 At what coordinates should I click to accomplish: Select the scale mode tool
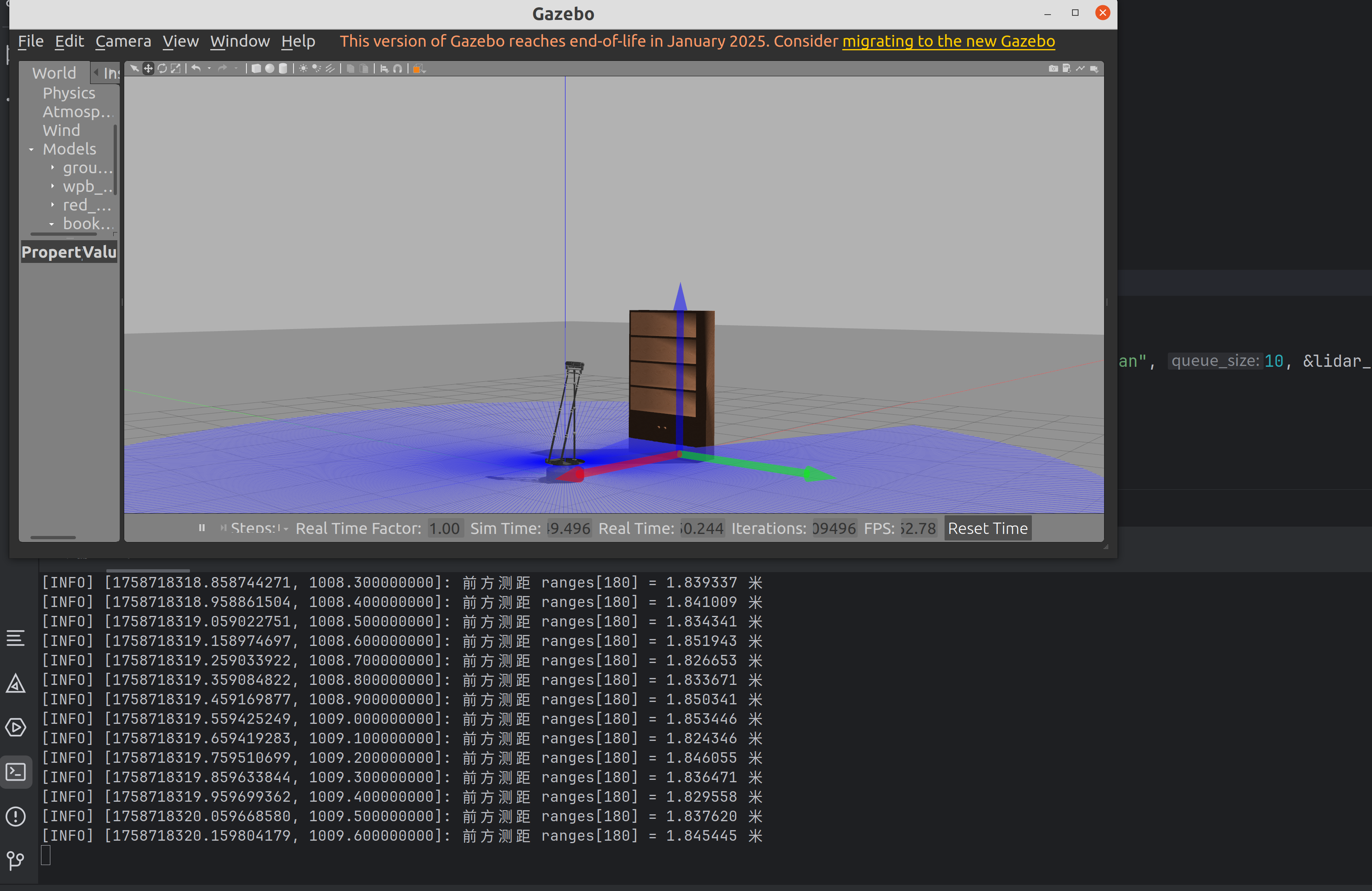click(176, 69)
